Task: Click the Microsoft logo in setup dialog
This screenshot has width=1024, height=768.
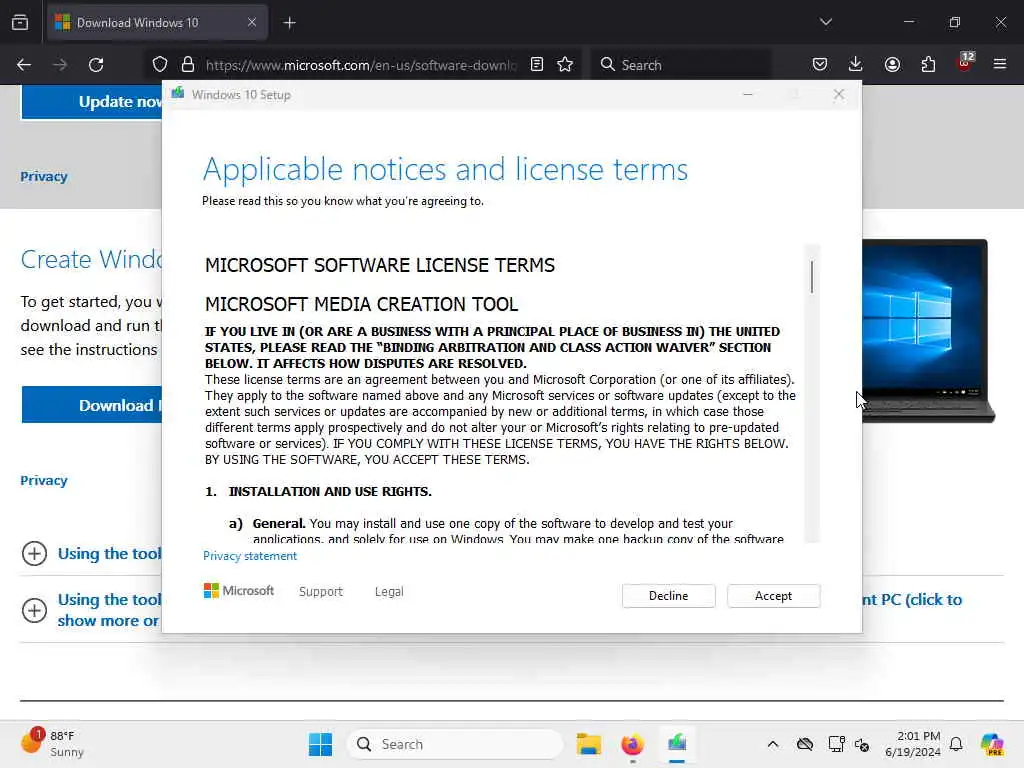Action: (x=238, y=591)
